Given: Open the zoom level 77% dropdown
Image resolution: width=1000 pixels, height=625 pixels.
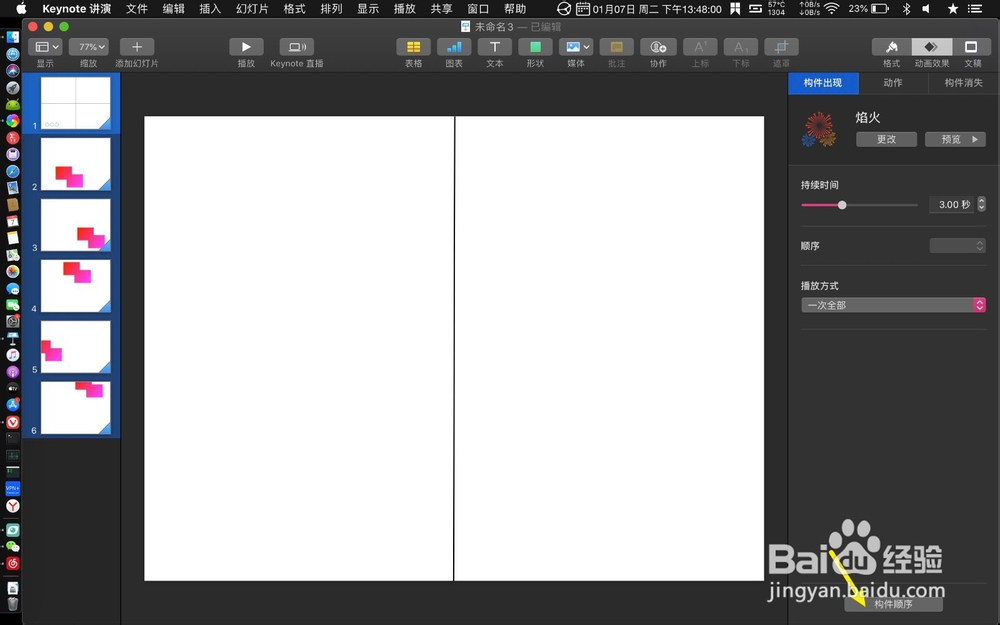Looking at the screenshot, I should pos(88,45).
